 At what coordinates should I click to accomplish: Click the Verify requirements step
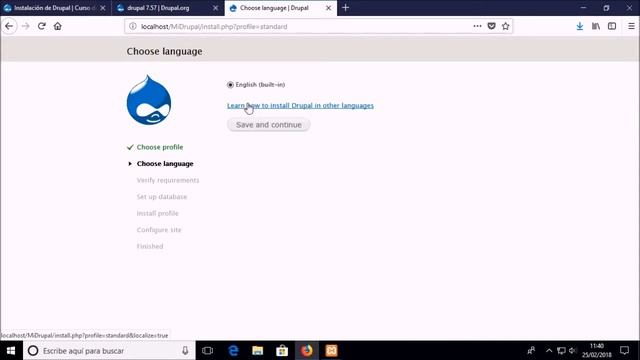(168, 180)
